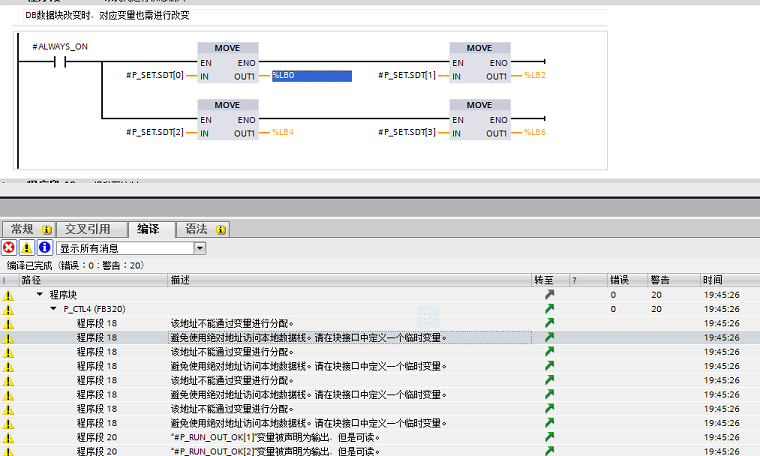Click go-to arrow in P_CTL4 (FB320) row

(549, 308)
